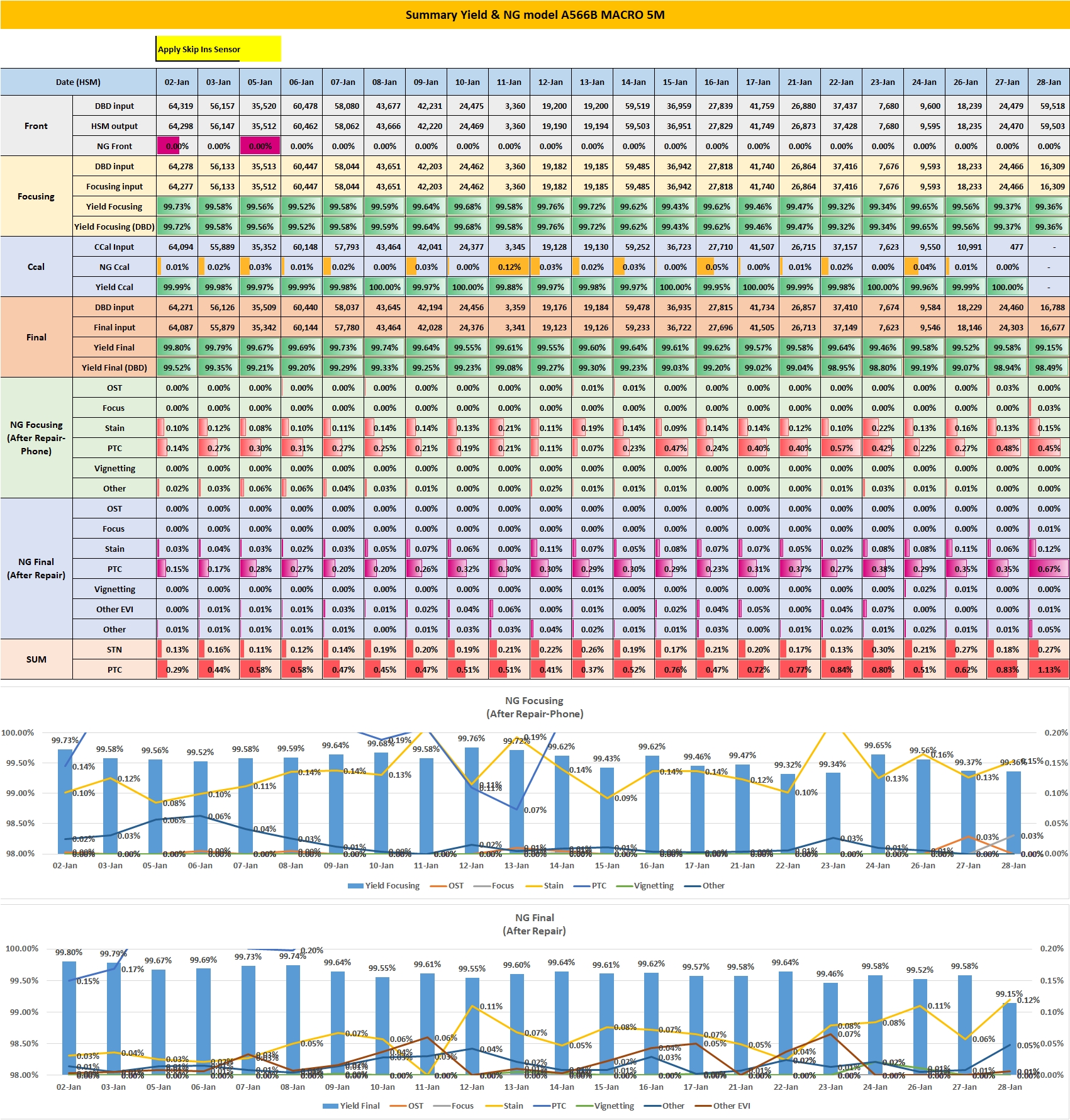Click the 'Yield Focusing (DBD)' row label
The width and height of the screenshot is (1070, 1120).
point(114,227)
